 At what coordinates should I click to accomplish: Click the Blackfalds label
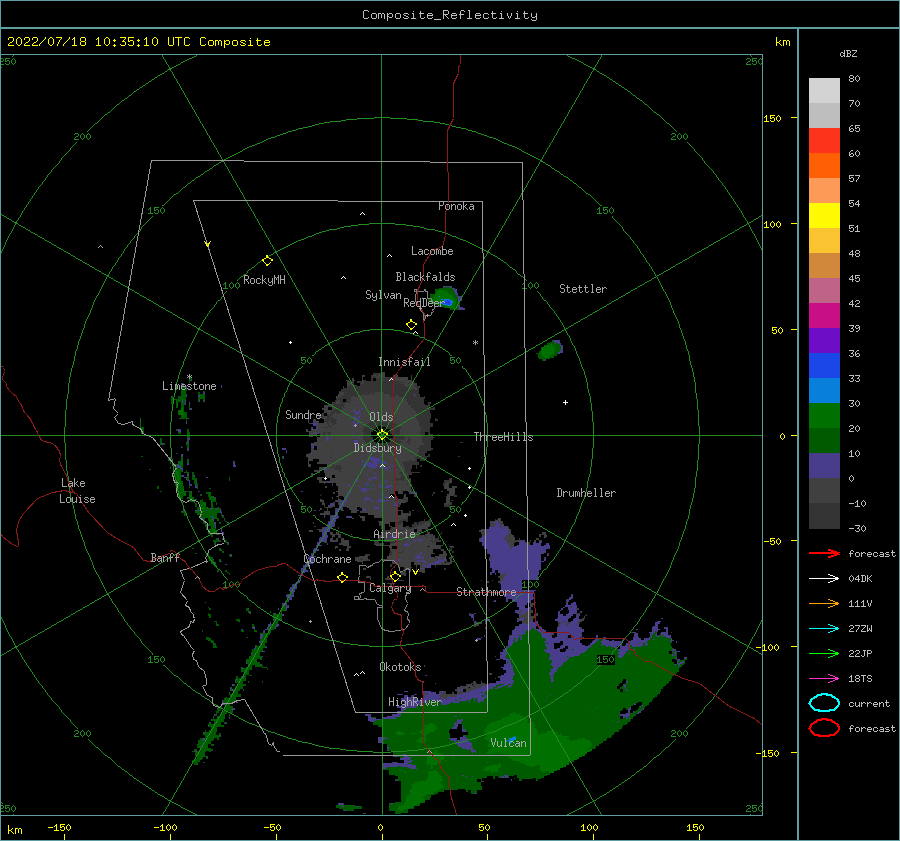coord(425,277)
